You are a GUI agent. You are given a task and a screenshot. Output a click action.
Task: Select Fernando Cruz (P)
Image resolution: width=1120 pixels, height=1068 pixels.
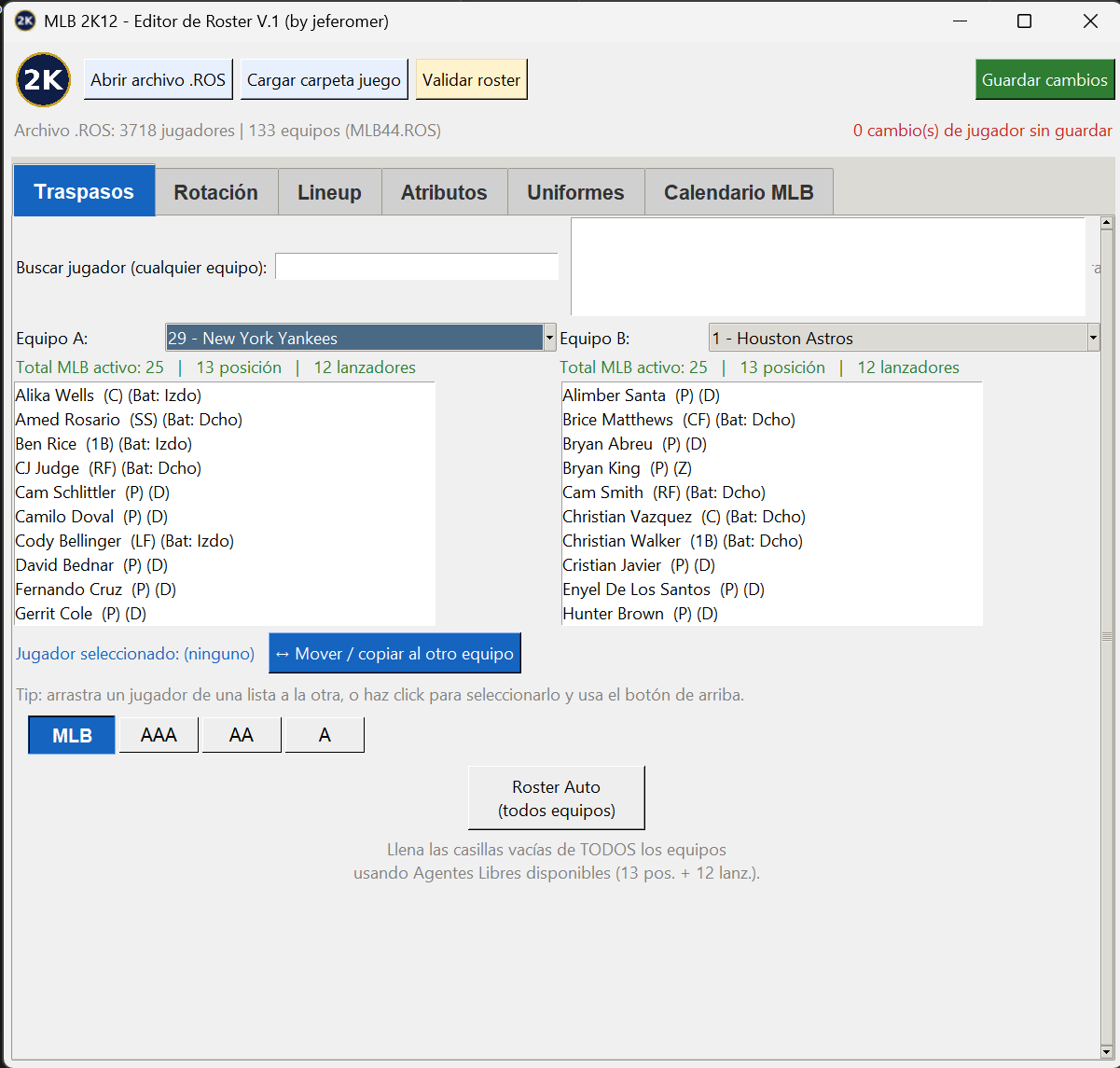click(225, 589)
